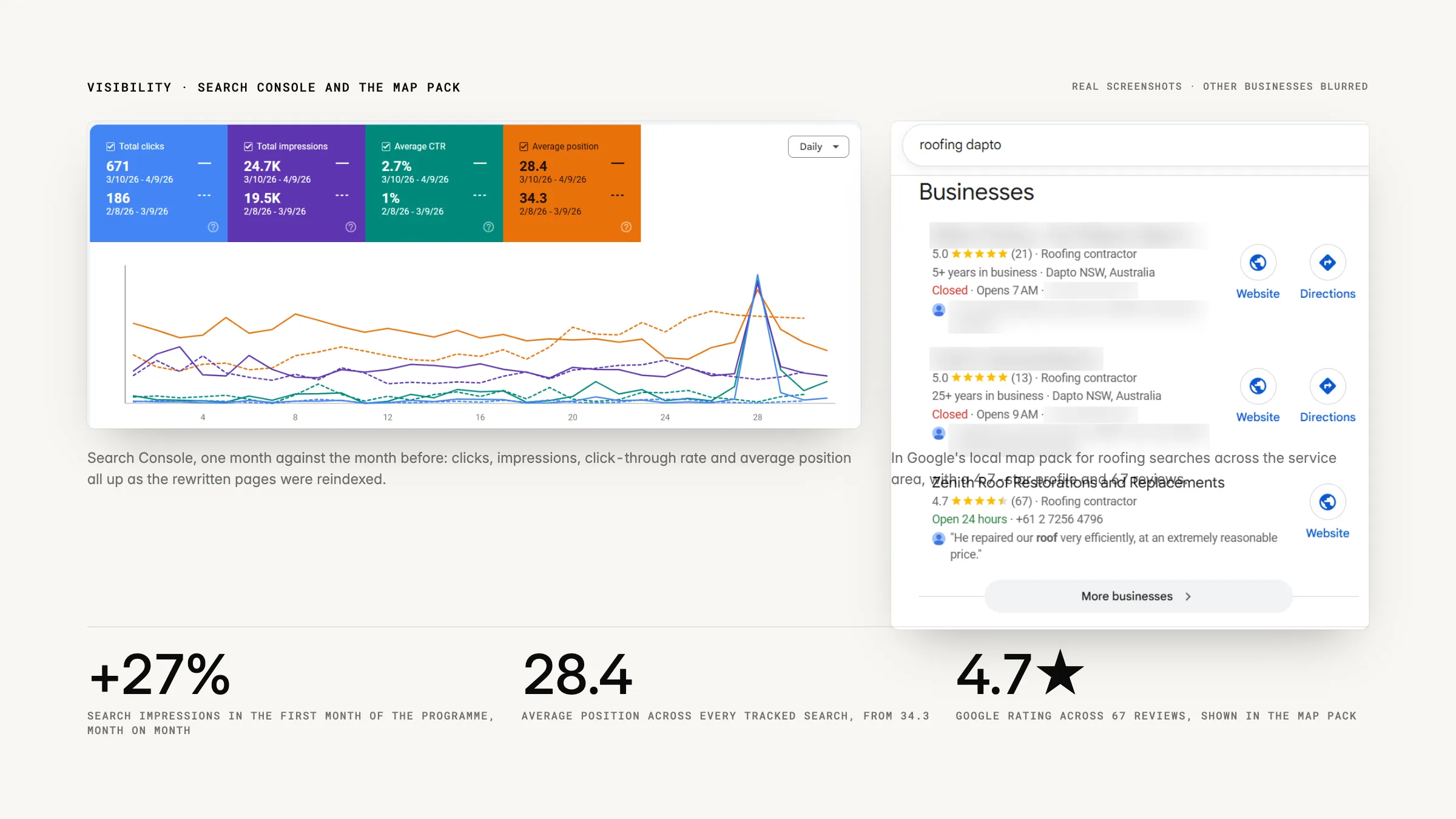Click the +27% headline statistic

click(160, 675)
